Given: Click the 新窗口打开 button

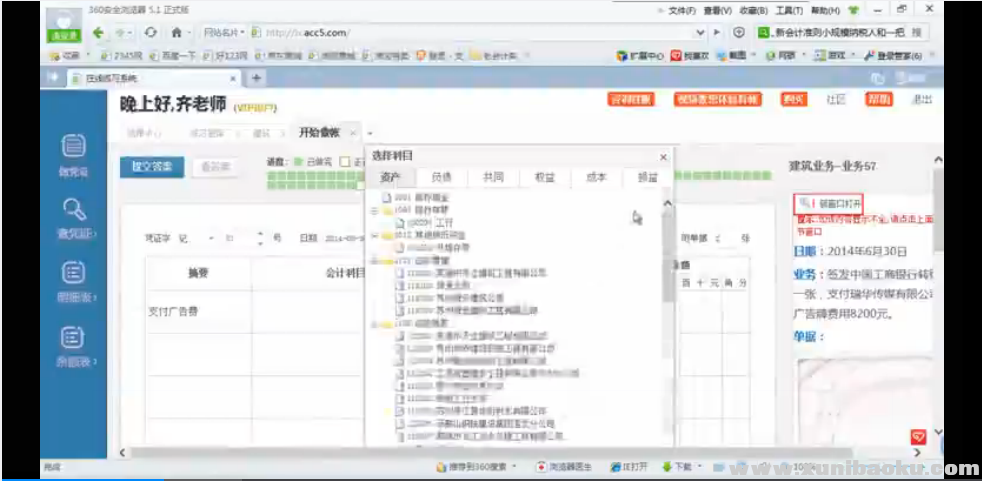Looking at the screenshot, I should 829,203.
